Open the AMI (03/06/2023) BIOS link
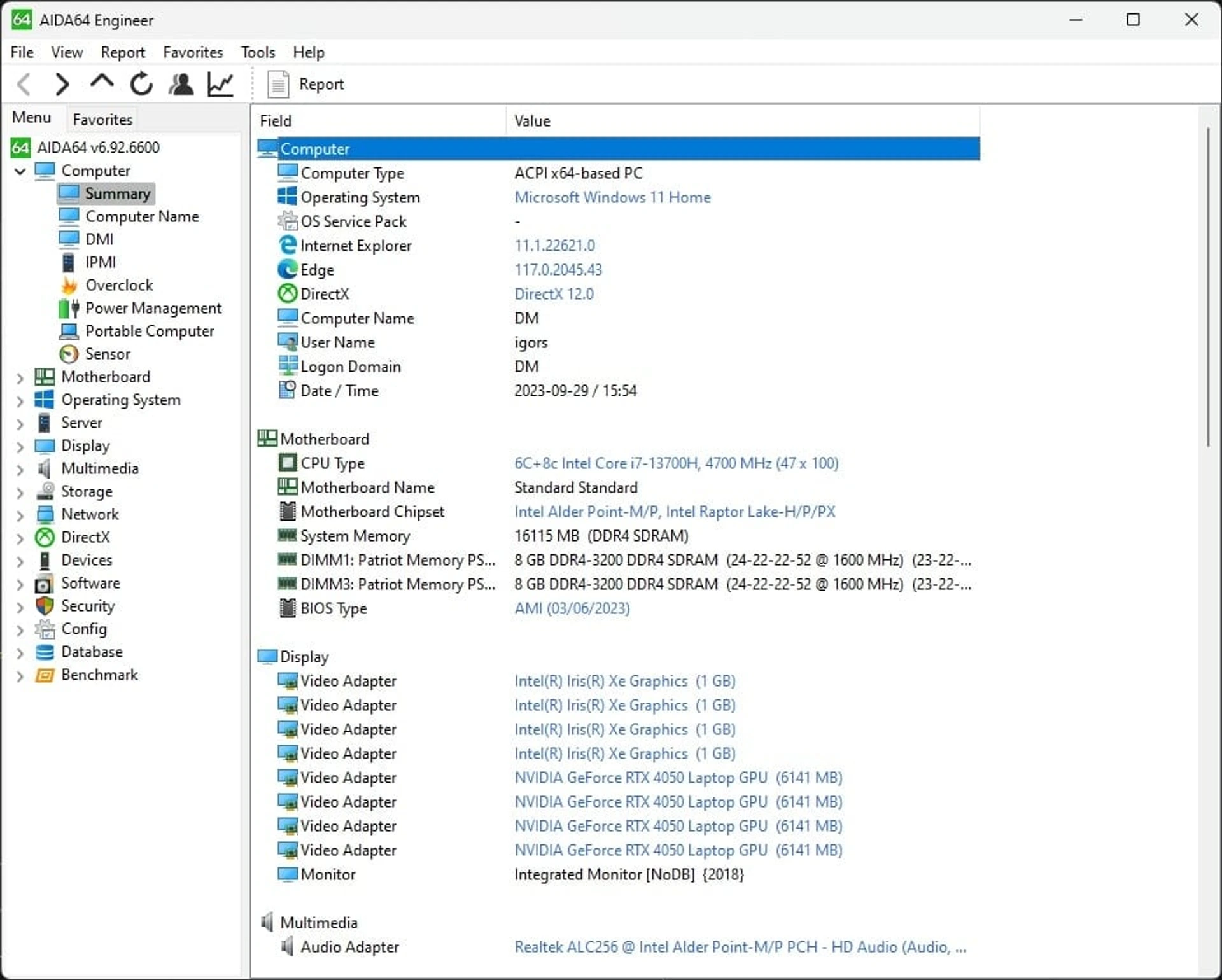Image resolution: width=1222 pixels, height=980 pixels. tap(572, 608)
